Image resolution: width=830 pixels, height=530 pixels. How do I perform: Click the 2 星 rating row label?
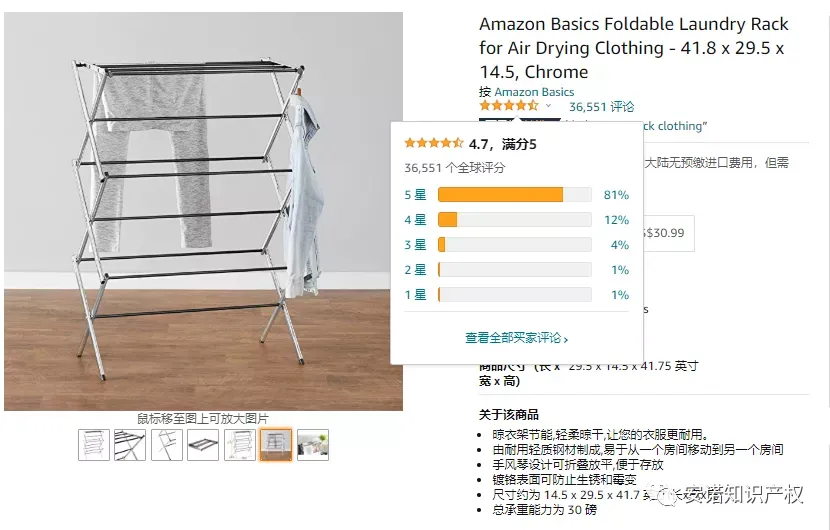pyautogui.click(x=415, y=270)
